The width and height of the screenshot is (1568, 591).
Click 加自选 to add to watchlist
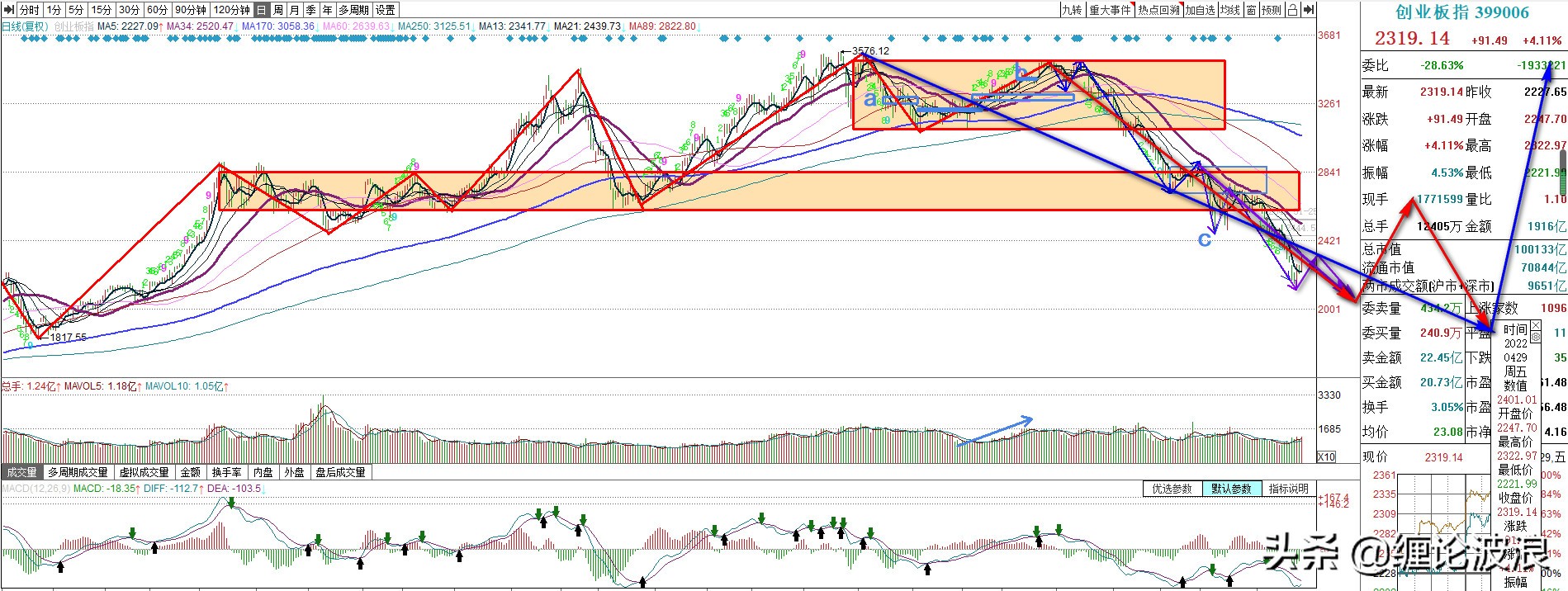(1201, 10)
